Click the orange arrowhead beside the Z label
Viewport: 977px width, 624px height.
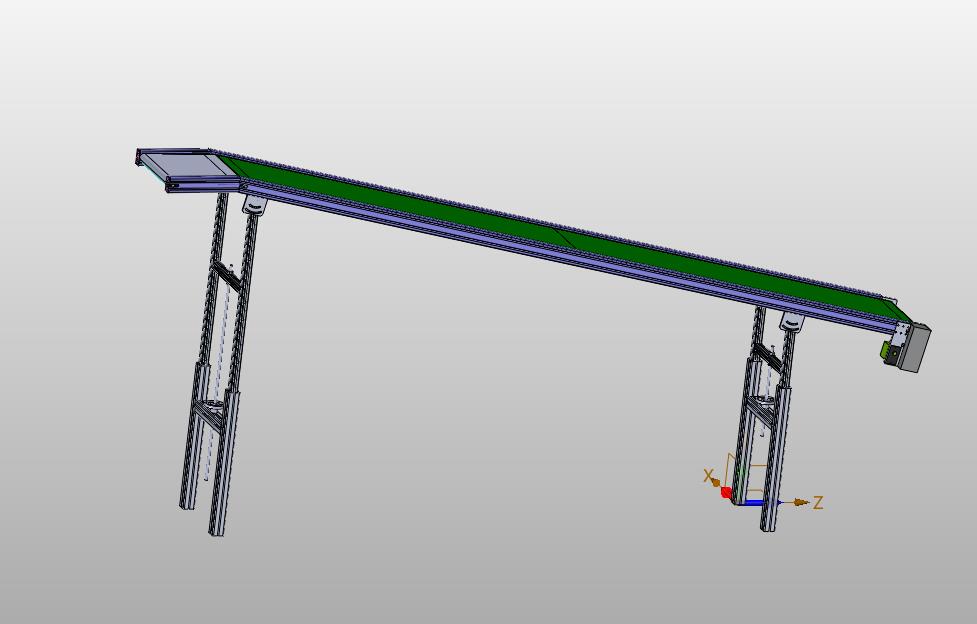[x=801, y=502]
